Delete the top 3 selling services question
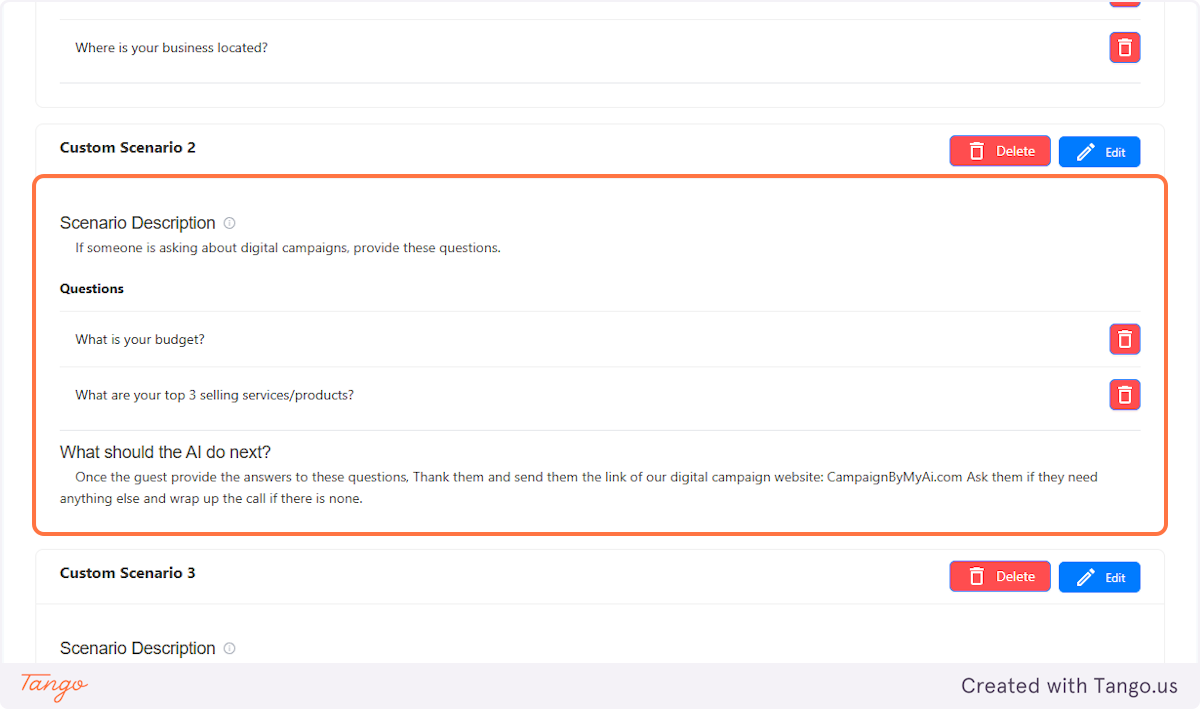Screen dimensions: 1200x709 click(x=1125, y=394)
